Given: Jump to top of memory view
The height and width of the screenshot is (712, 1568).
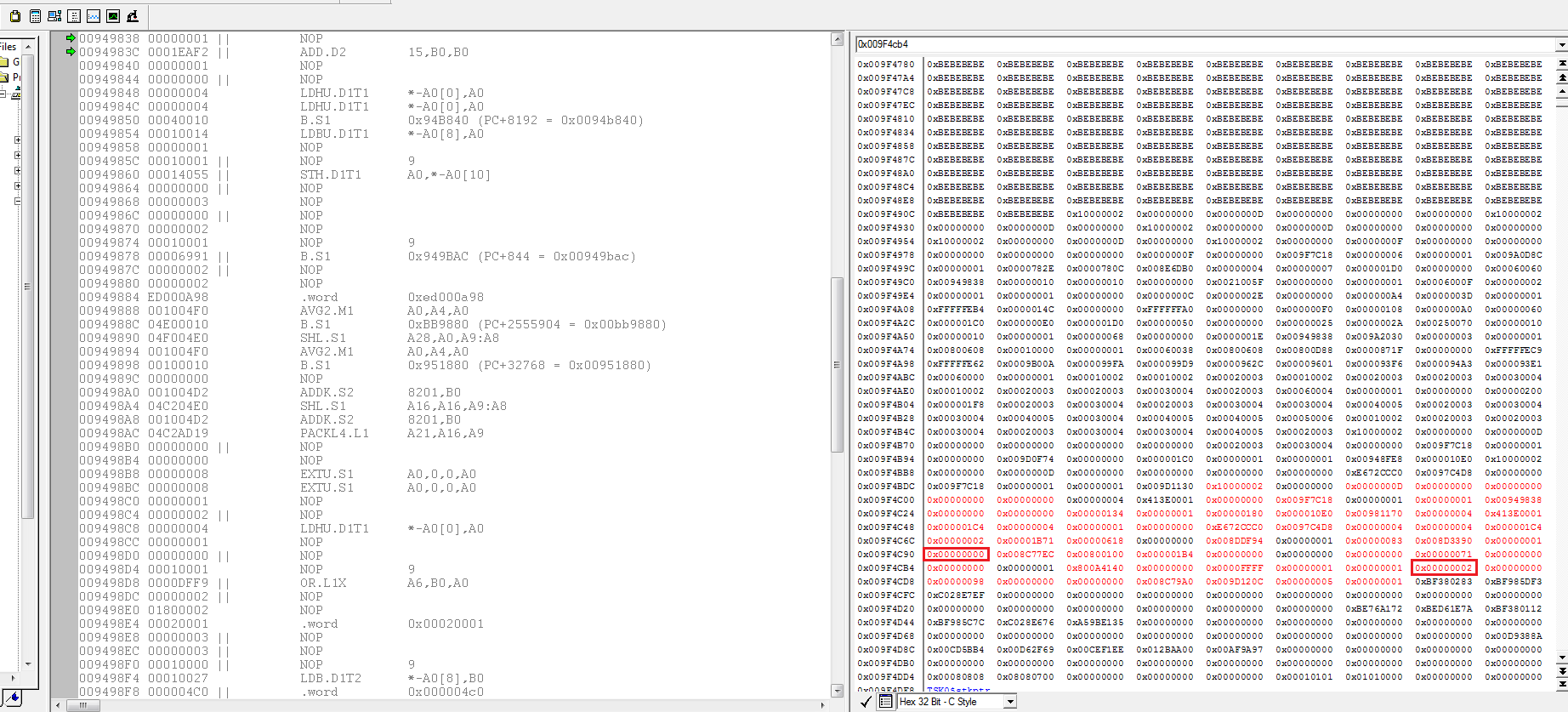Looking at the screenshot, I should click(1562, 64).
